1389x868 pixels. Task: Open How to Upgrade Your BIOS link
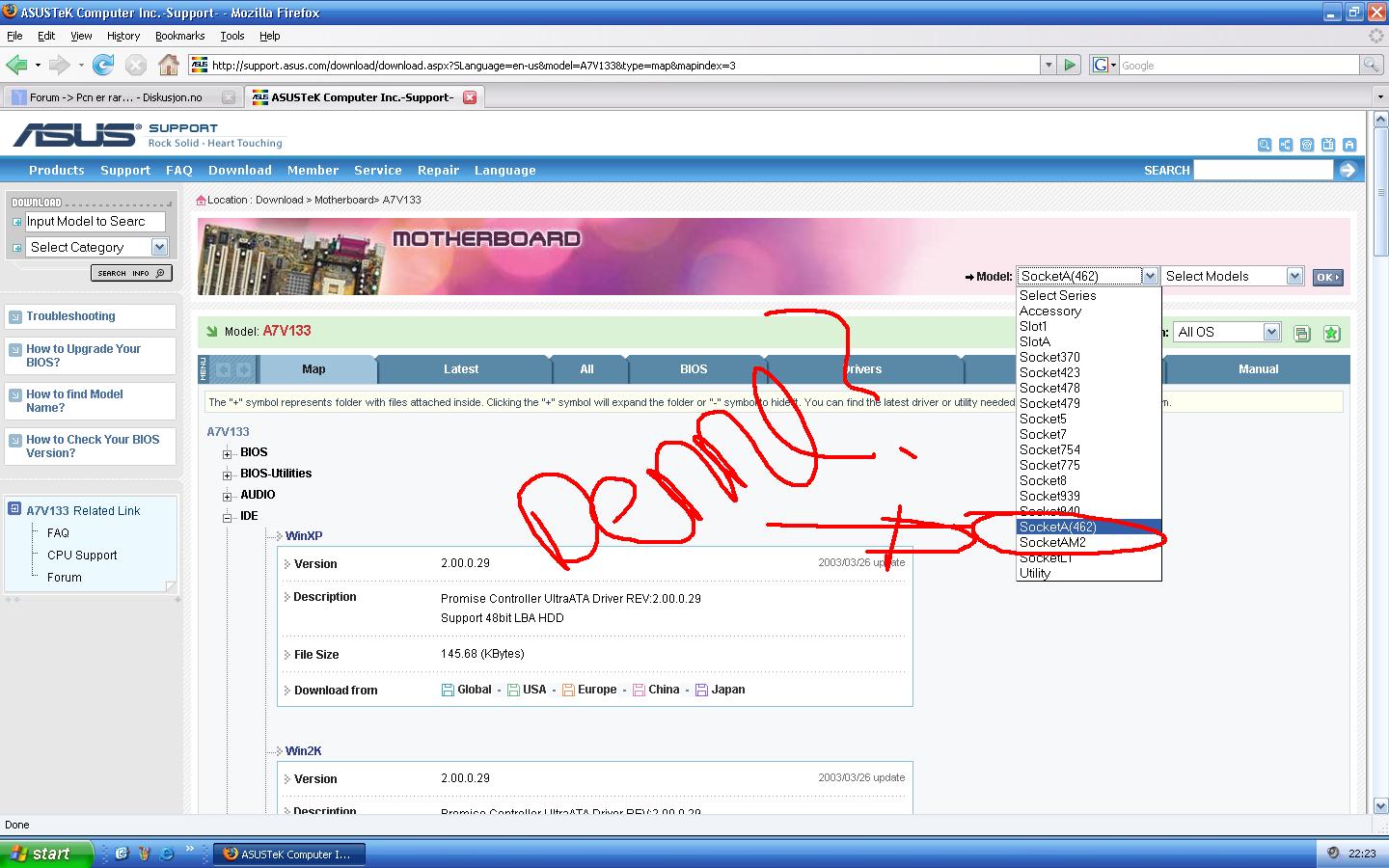click(x=83, y=356)
